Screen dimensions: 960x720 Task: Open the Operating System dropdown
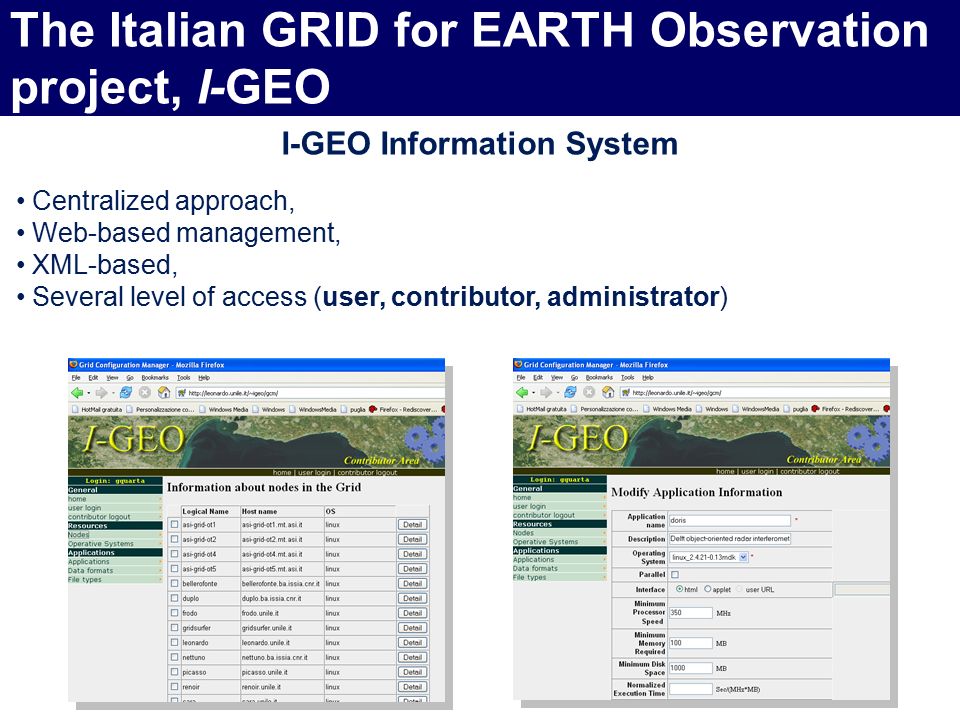[709, 557]
